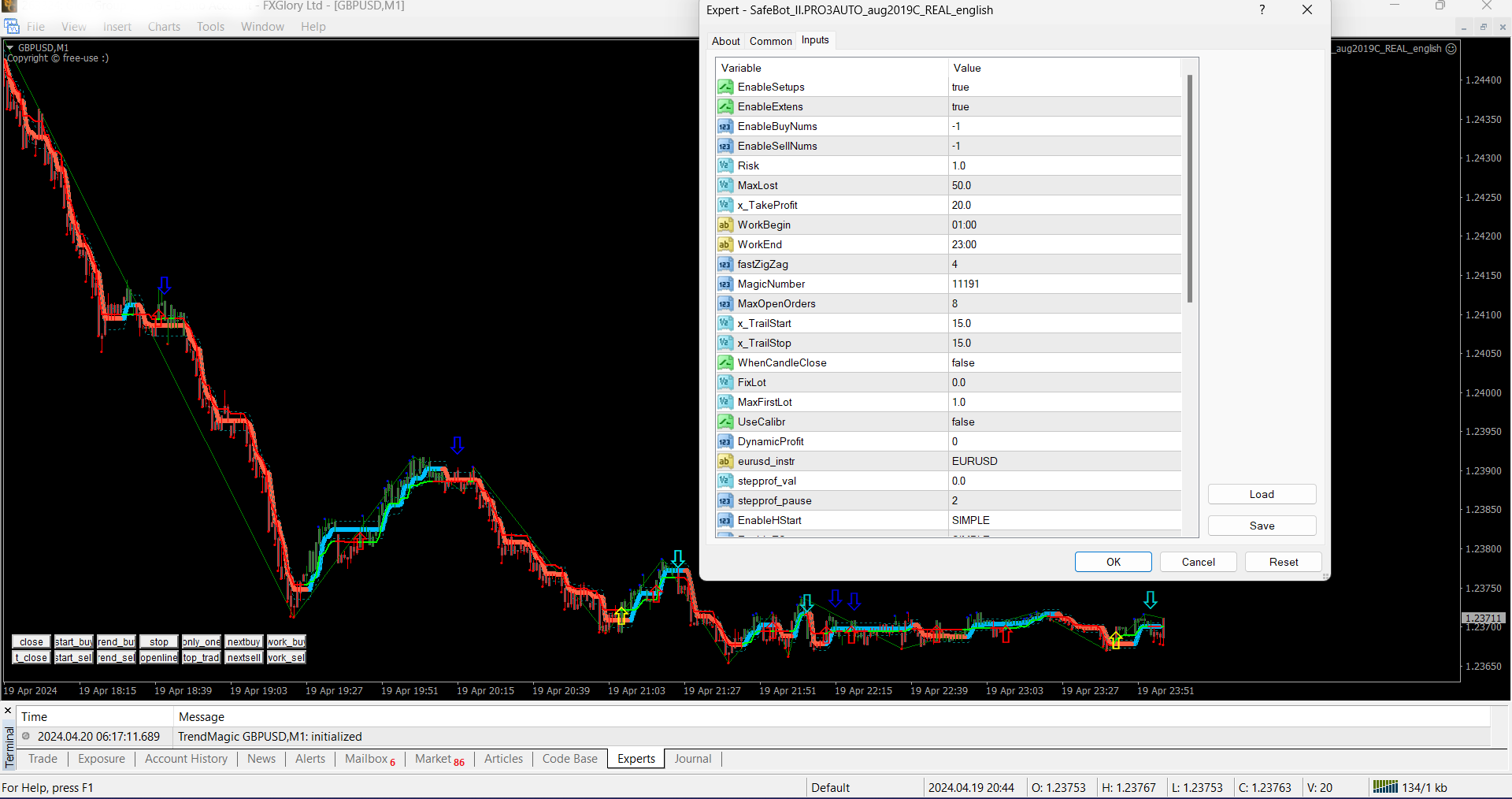Click the help question mark in dialog title
Screen dimensions: 1512x799
pyautogui.click(x=1262, y=10)
